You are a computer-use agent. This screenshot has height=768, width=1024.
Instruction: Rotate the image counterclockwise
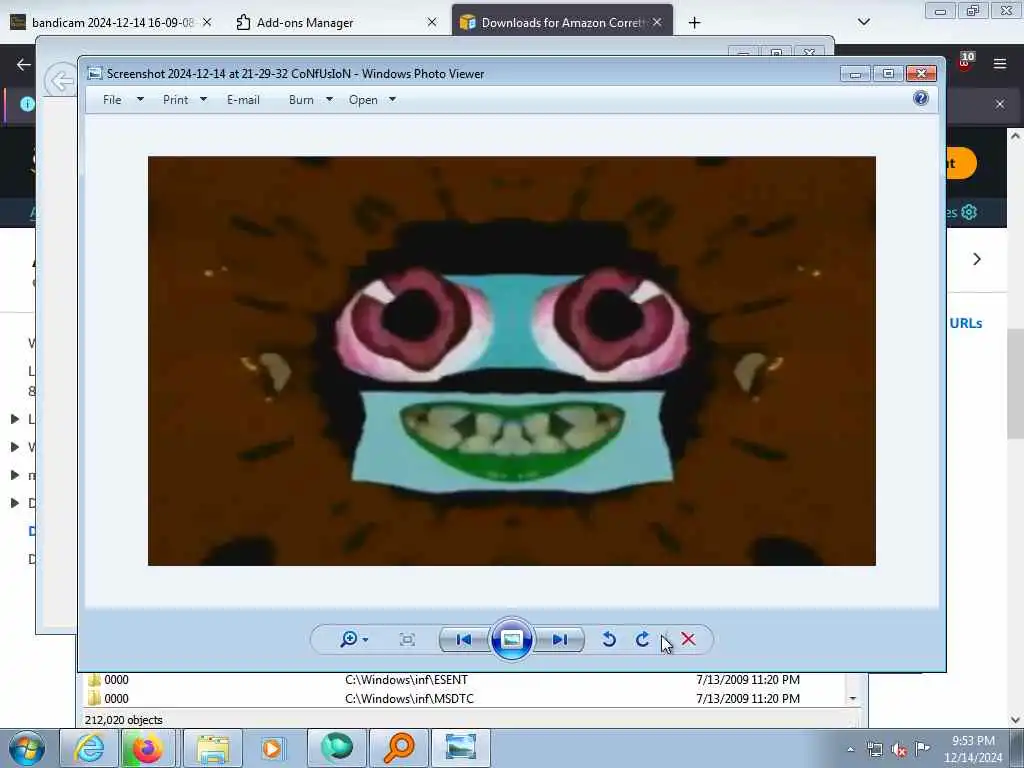[x=609, y=639]
